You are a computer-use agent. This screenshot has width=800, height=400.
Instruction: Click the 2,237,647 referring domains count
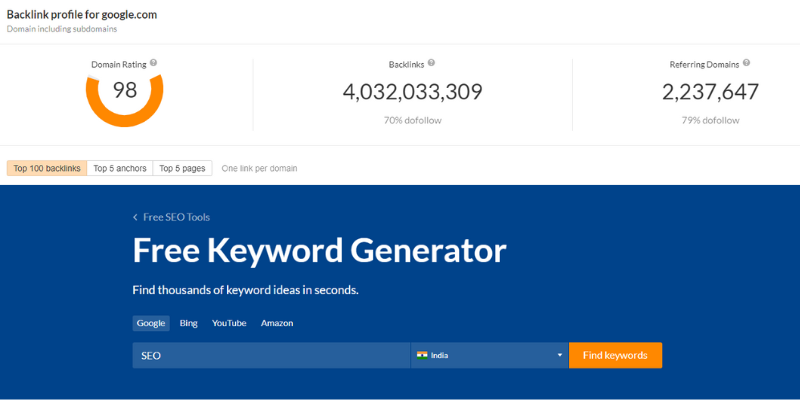[710, 92]
